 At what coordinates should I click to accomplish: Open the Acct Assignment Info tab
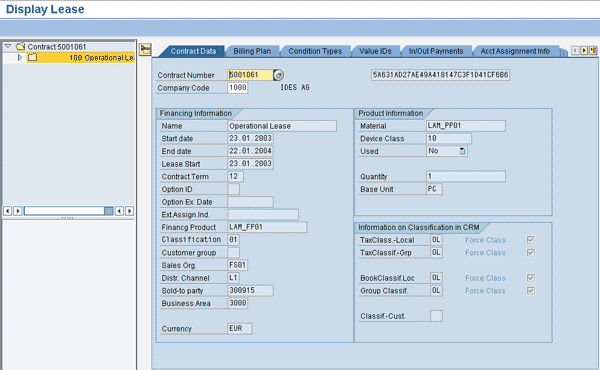(x=515, y=51)
